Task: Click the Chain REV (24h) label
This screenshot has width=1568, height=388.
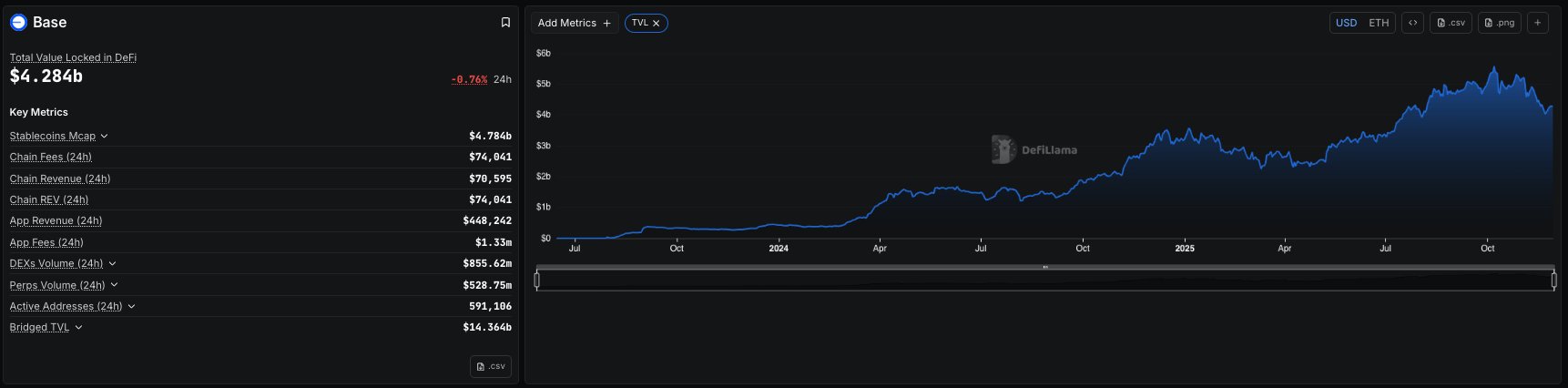Action: (x=49, y=199)
